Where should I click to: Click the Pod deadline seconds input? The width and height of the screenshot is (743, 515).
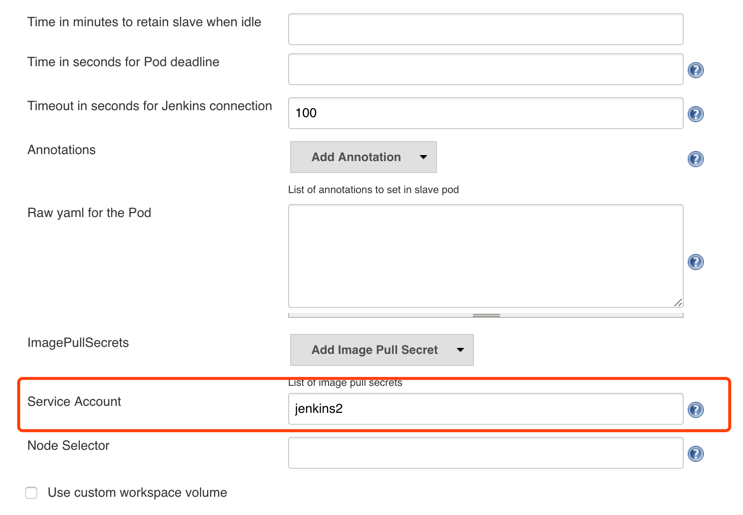485,69
